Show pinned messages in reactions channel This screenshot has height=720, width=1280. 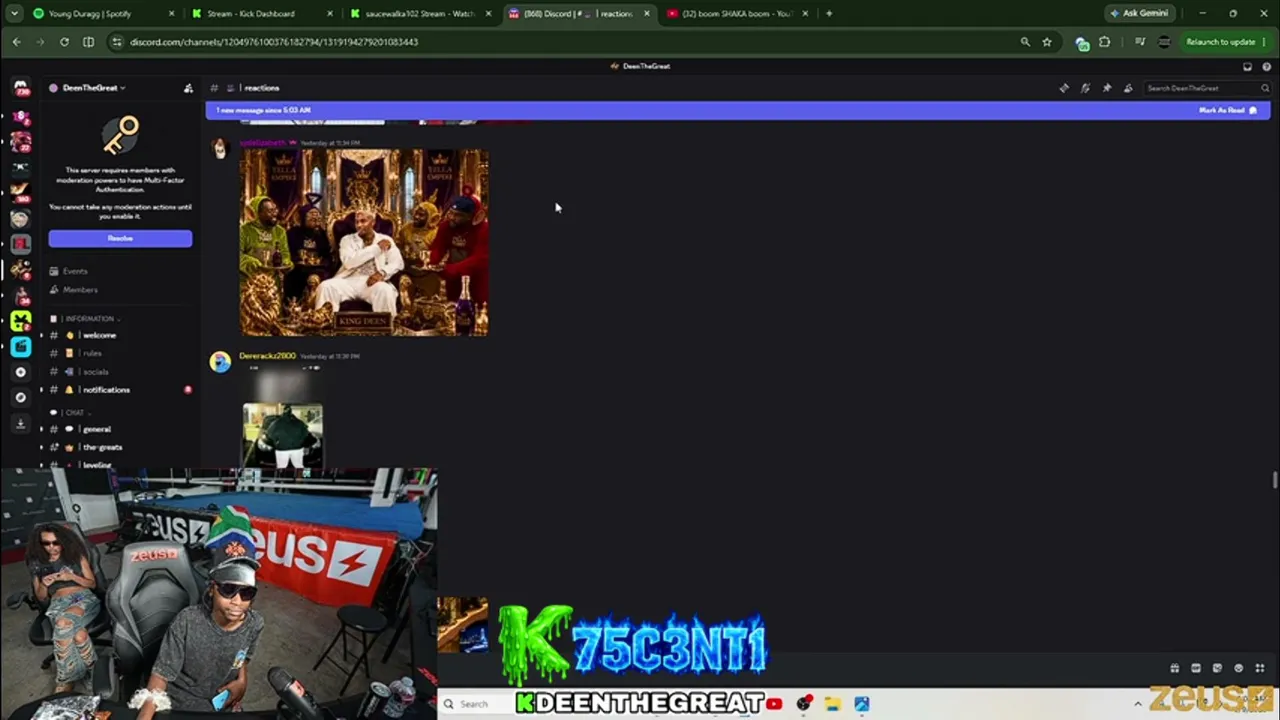(1107, 88)
